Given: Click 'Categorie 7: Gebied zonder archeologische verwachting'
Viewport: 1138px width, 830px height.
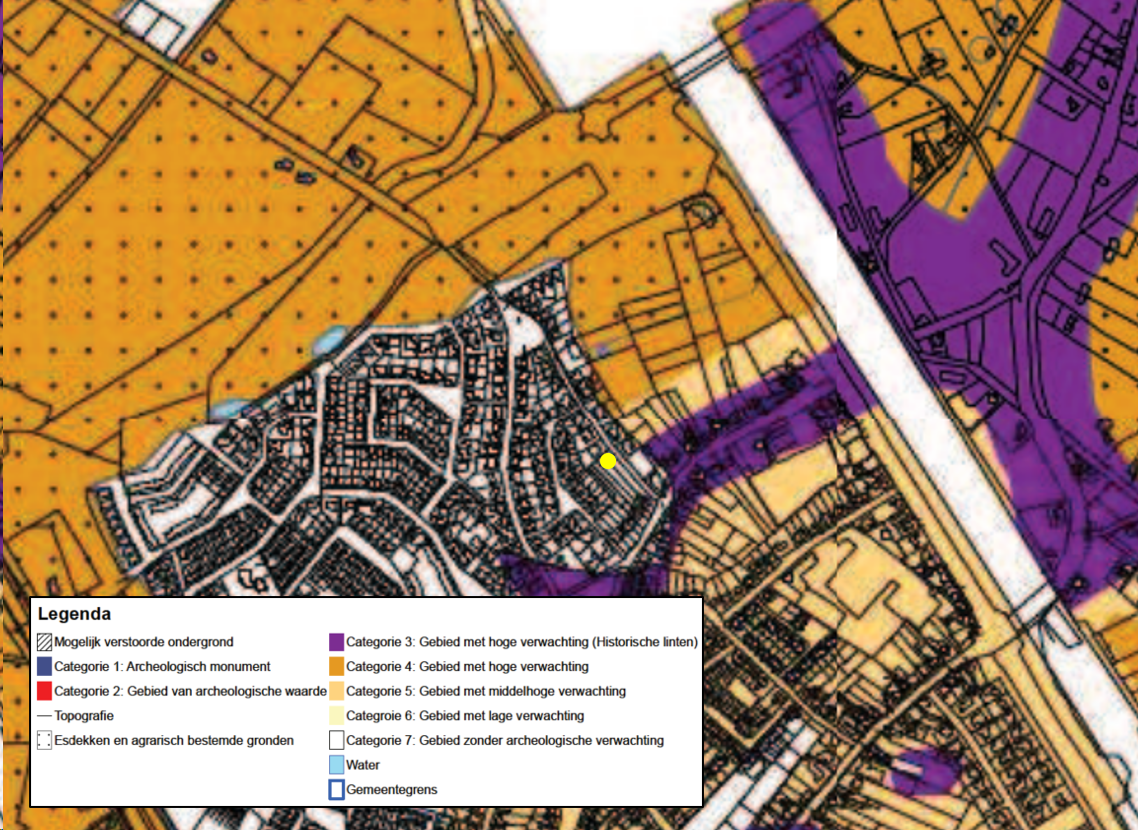Looking at the screenshot, I should [505, 741].
